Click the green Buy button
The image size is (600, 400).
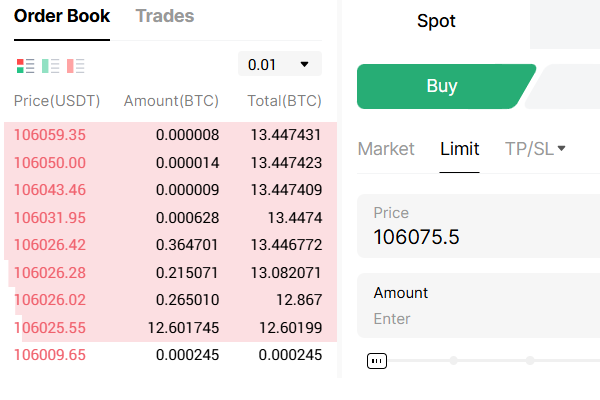click(x=441, y=86)
